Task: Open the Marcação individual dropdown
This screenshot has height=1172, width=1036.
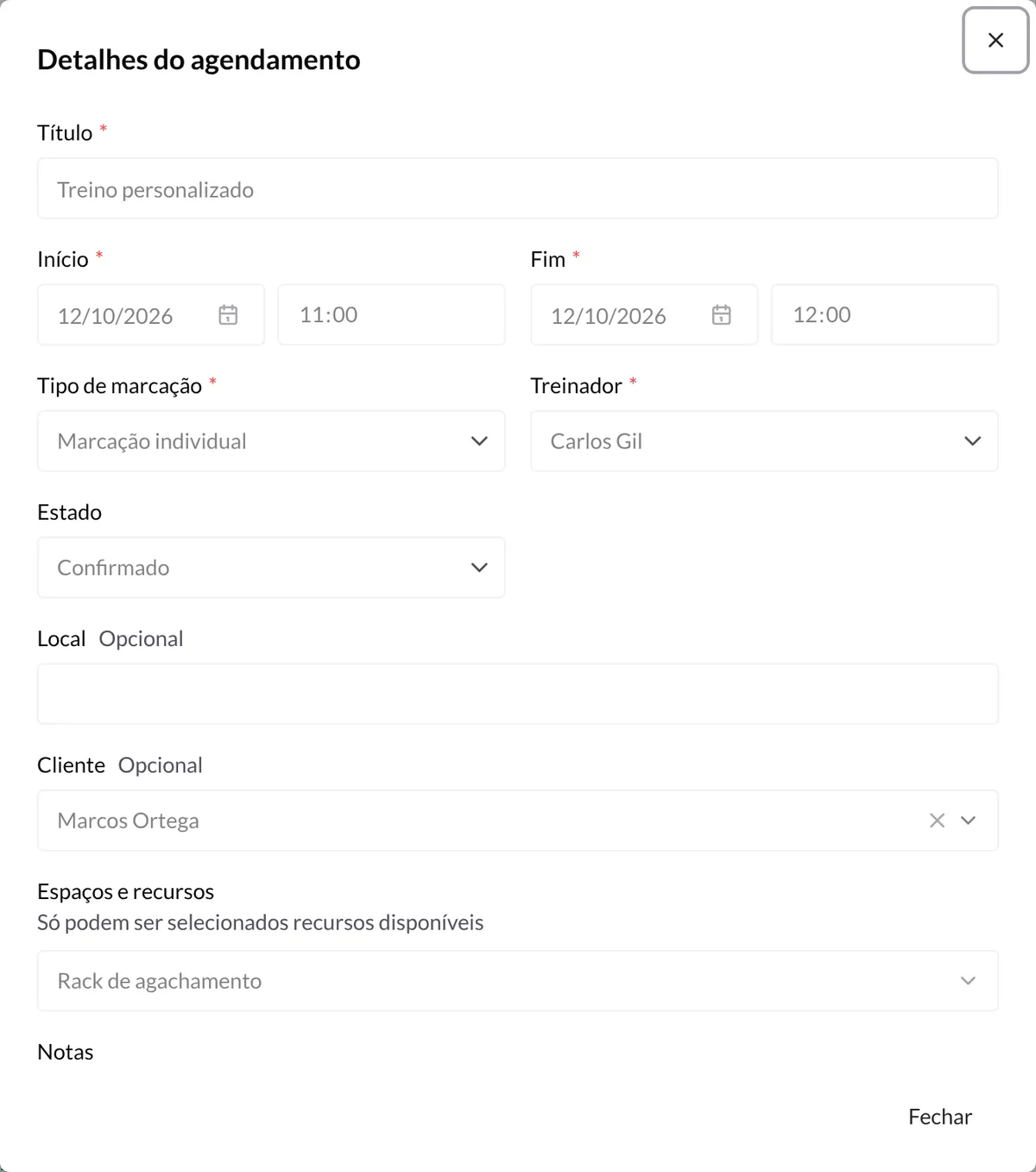Action: (x=271, y=441)
